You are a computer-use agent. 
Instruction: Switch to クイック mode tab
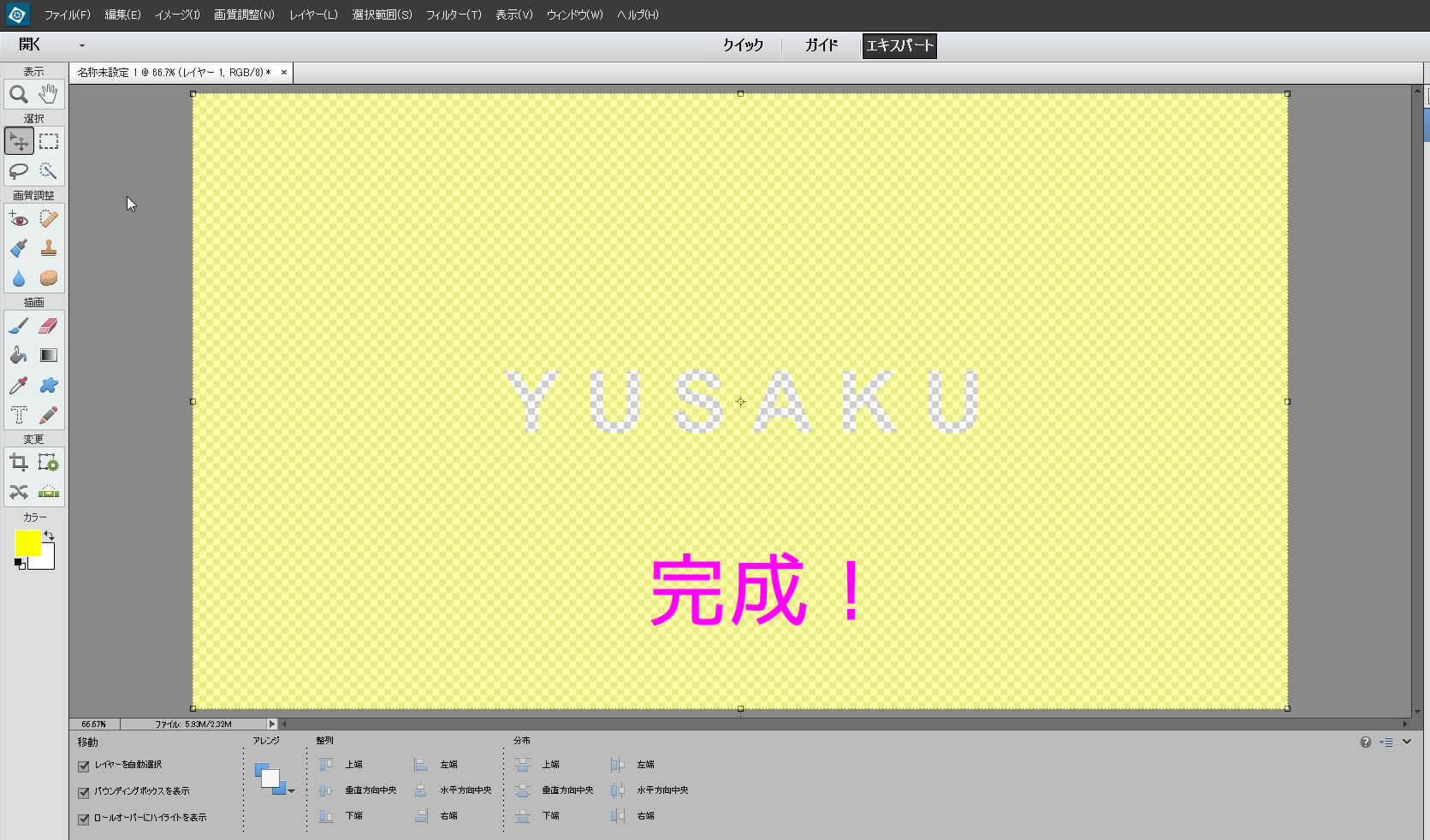tap(743, 45)
